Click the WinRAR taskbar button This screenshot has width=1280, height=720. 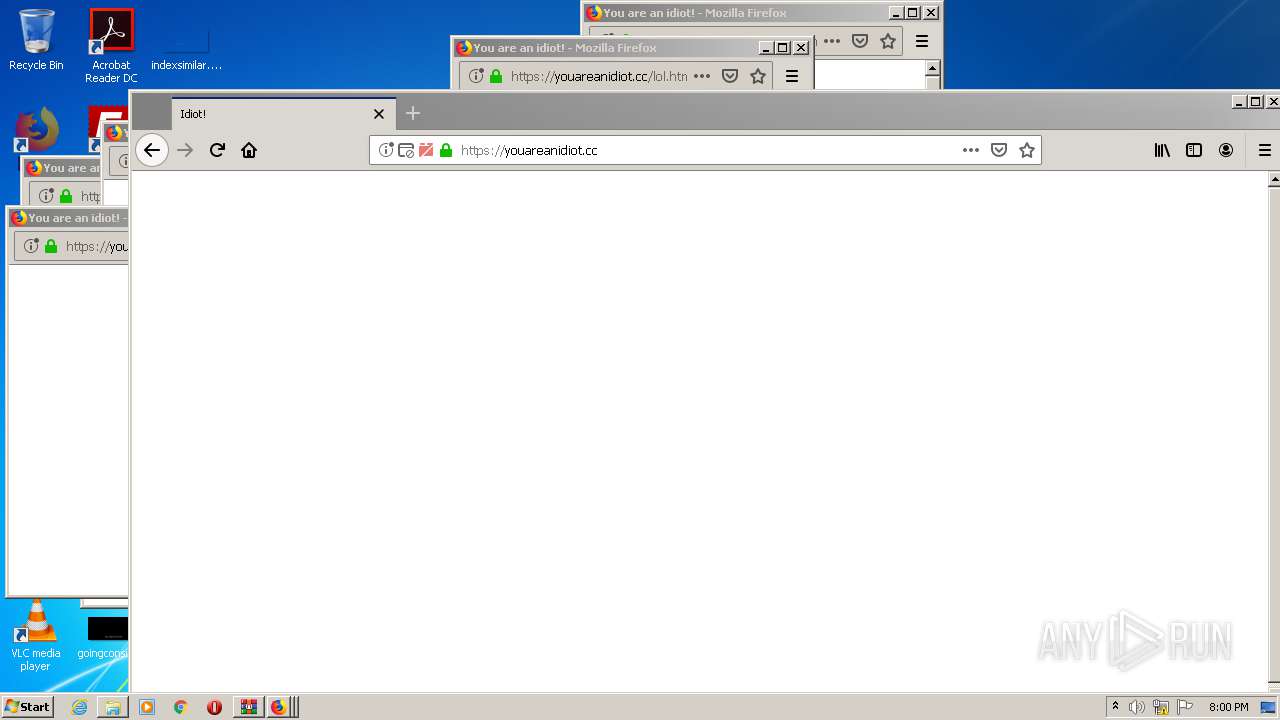click(248, 707)
